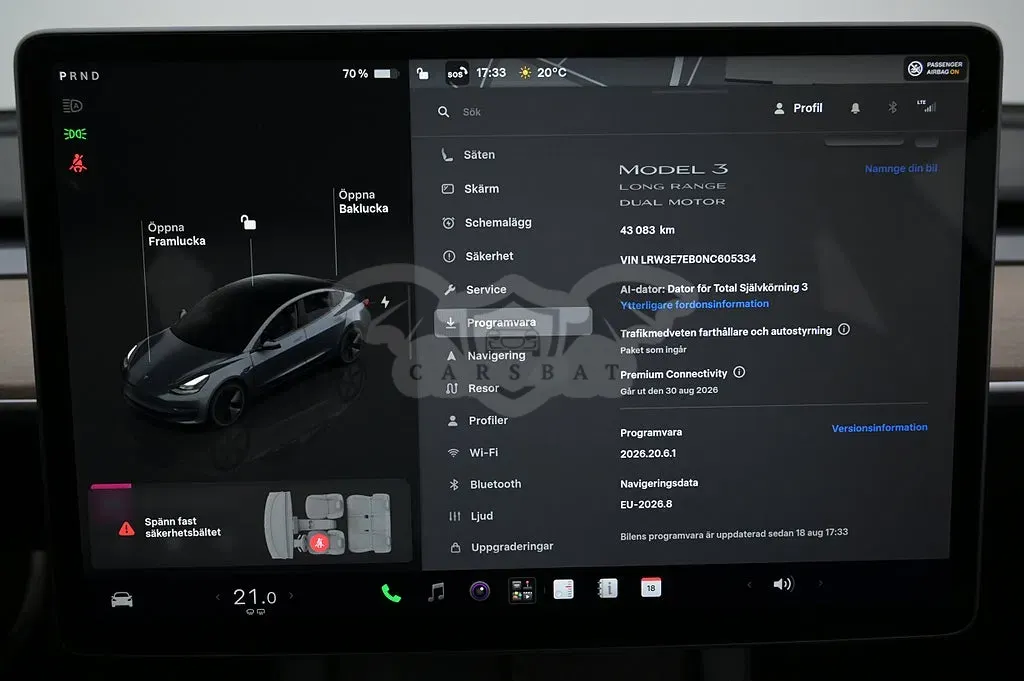Tap the auto high-beam headlight icon
The height and width of the screenshot is (681, 1024).
72,106
